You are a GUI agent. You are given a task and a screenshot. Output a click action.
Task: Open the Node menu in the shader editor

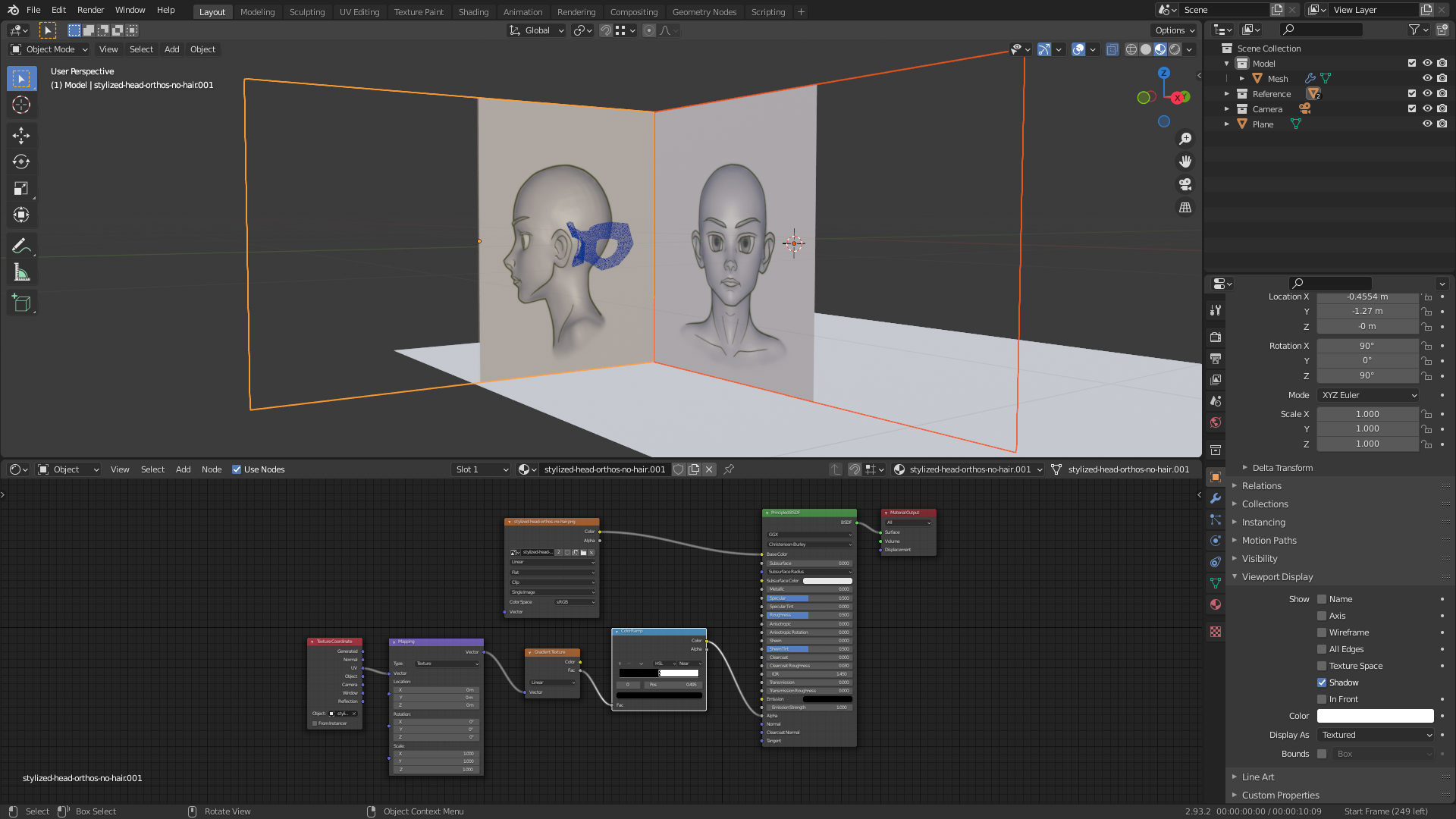pos(212,469)
